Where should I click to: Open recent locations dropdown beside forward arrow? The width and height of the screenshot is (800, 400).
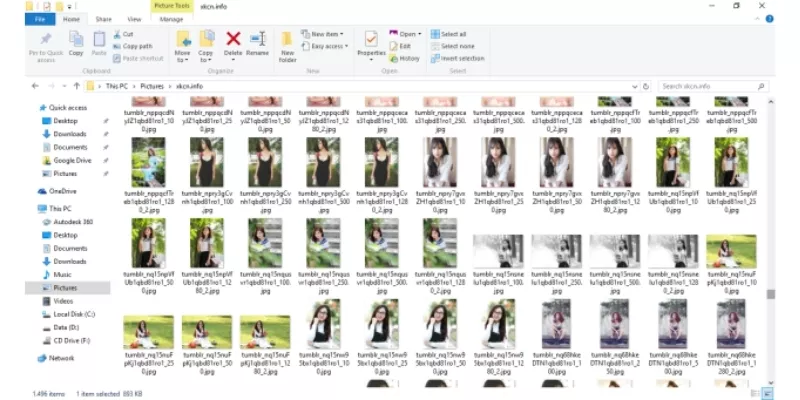(64, 86)
